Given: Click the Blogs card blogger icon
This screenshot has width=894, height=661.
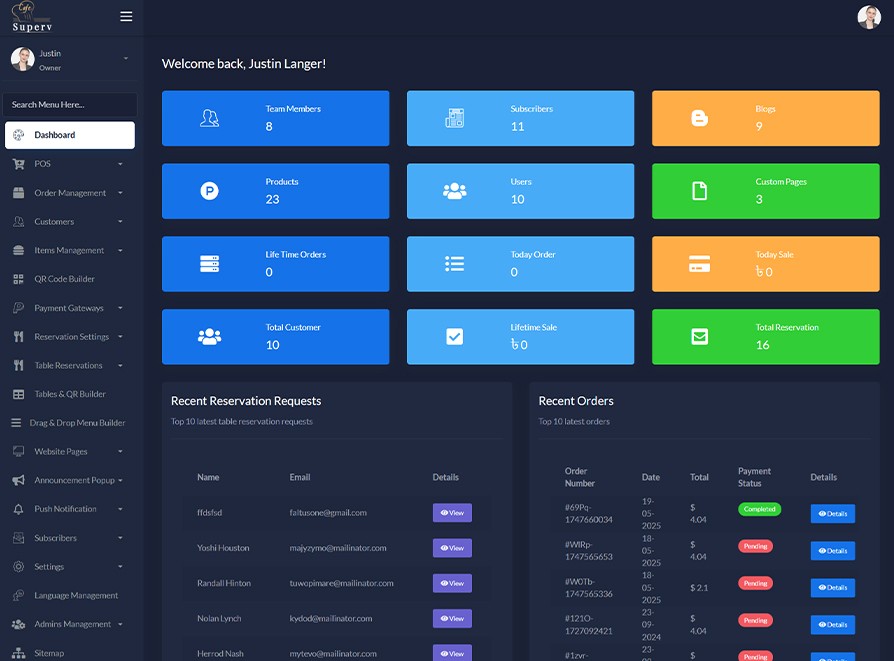Looking at the screenshot, I should pyautogui.click(x=699, y=118).
